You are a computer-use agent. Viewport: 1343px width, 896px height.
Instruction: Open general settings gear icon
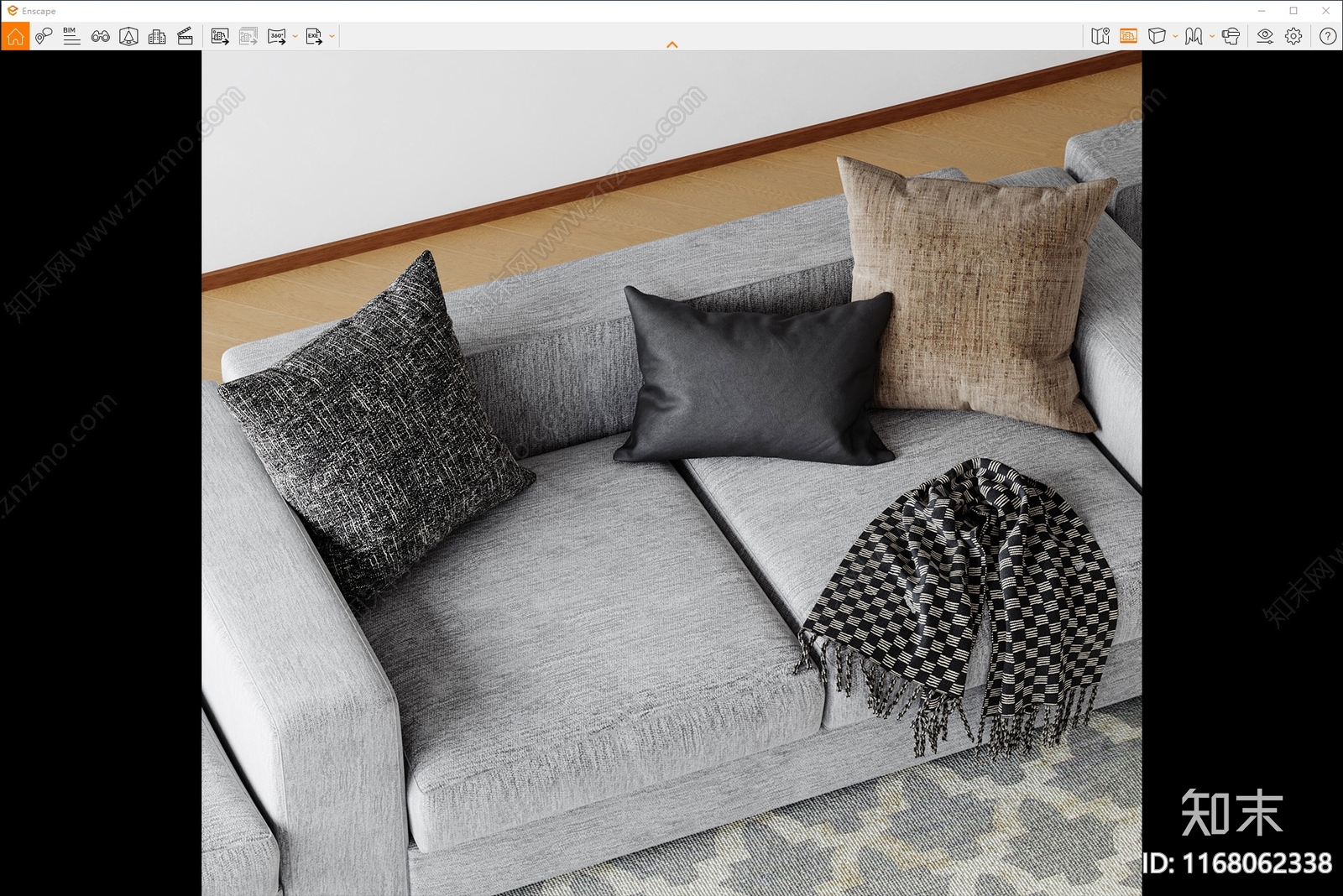click(1293, 36)
